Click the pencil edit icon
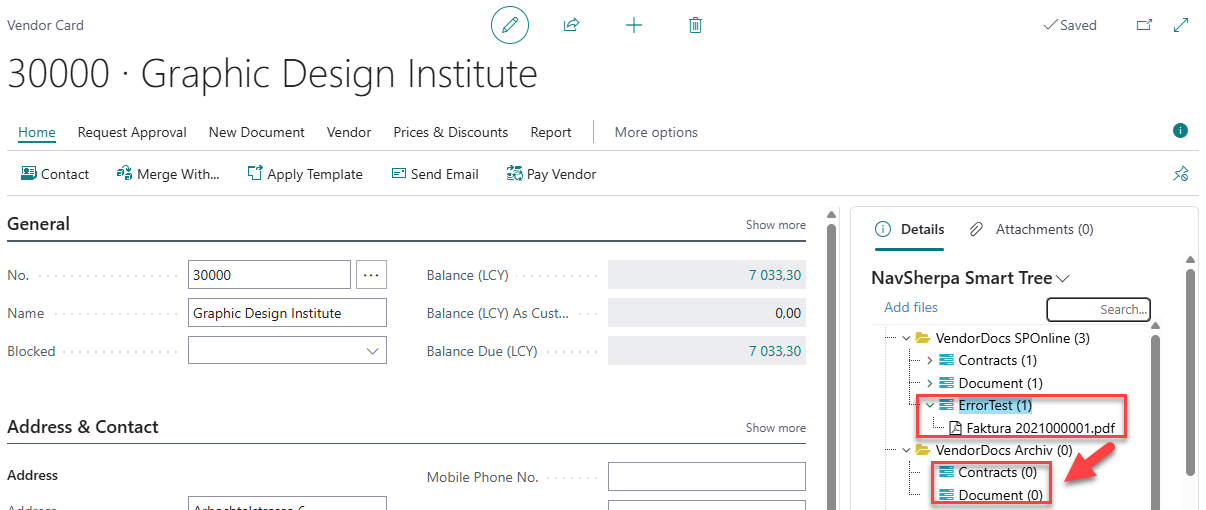1206x510 pixels. point(509,25)
